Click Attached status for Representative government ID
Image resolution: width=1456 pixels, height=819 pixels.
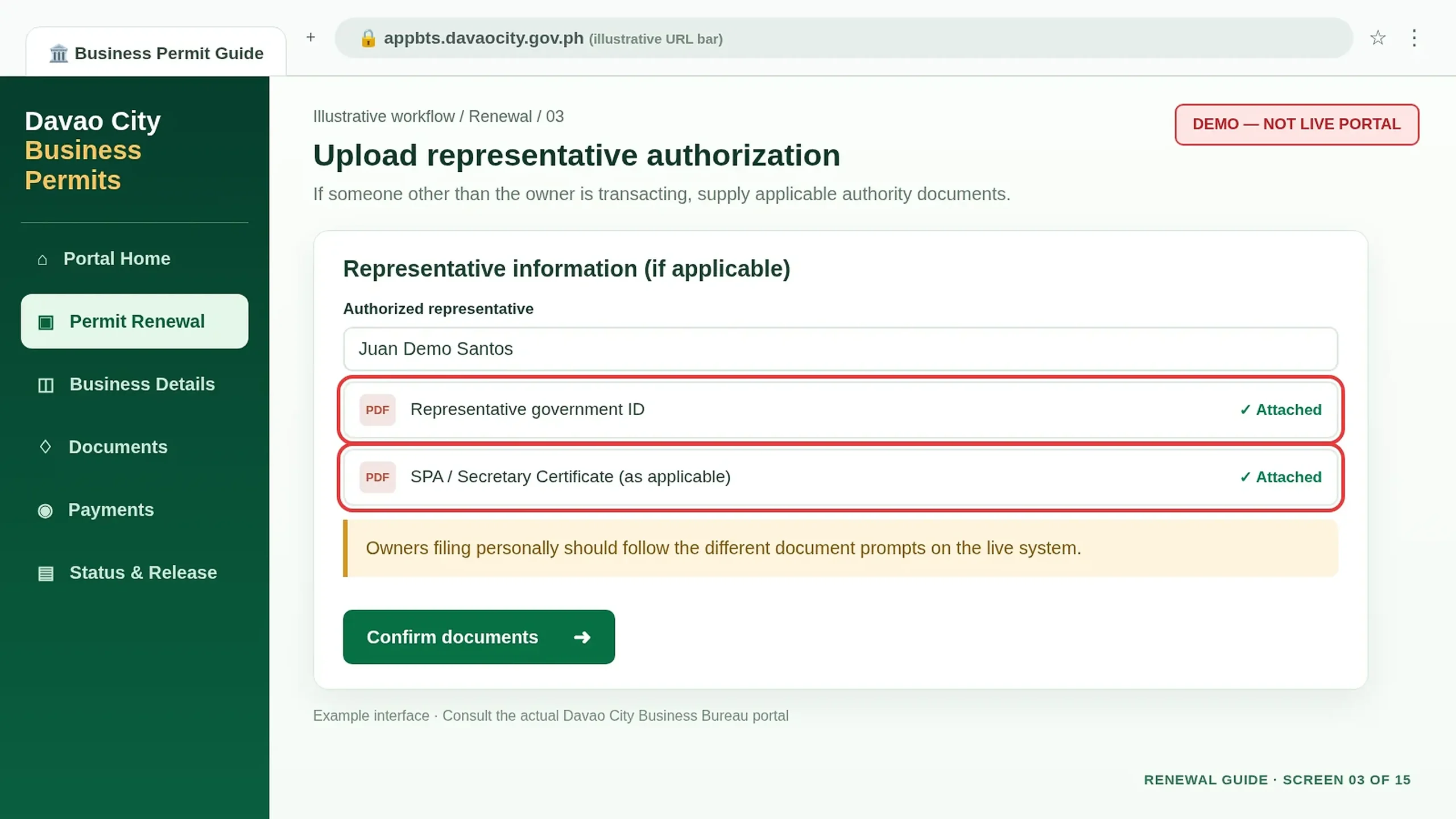1281,409
